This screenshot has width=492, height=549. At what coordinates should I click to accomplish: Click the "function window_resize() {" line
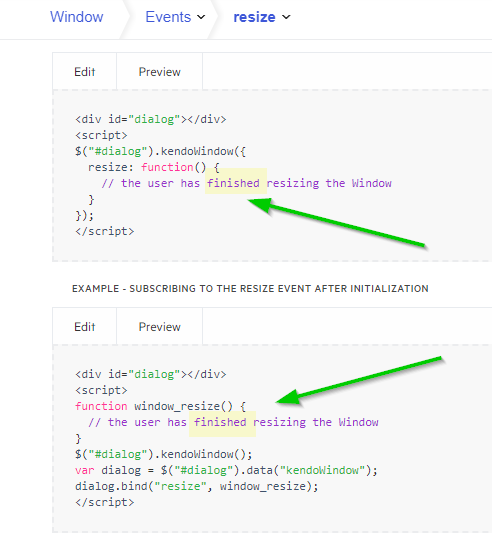(x=160, y=406)
